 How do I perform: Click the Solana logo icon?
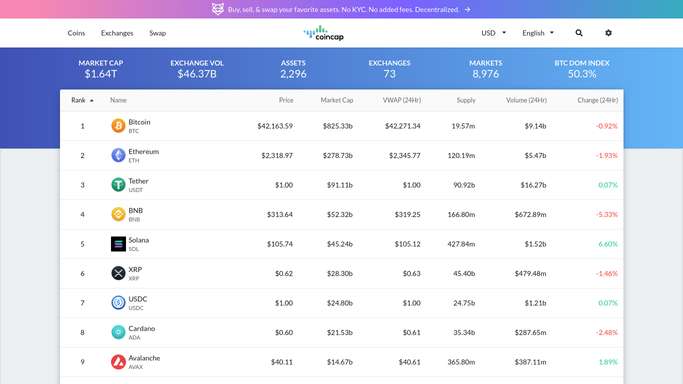pos(118,244)
